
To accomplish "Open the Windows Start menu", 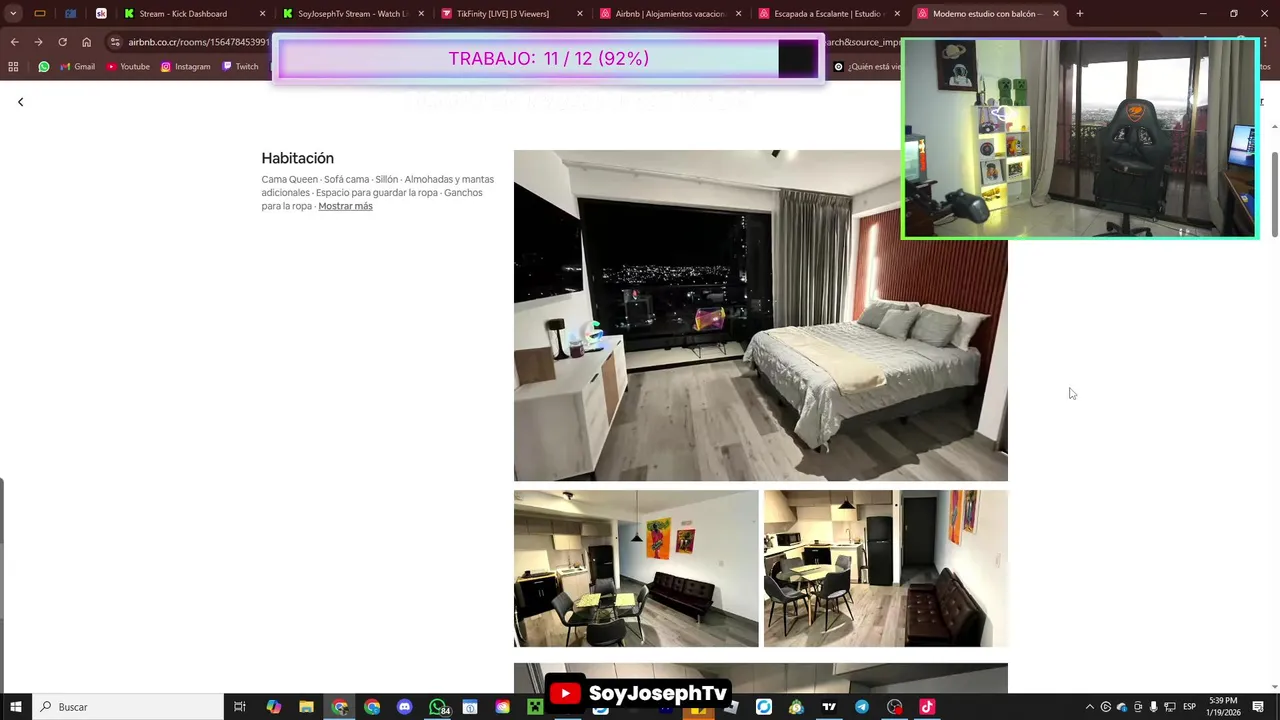I will click(x=15, y=707).
